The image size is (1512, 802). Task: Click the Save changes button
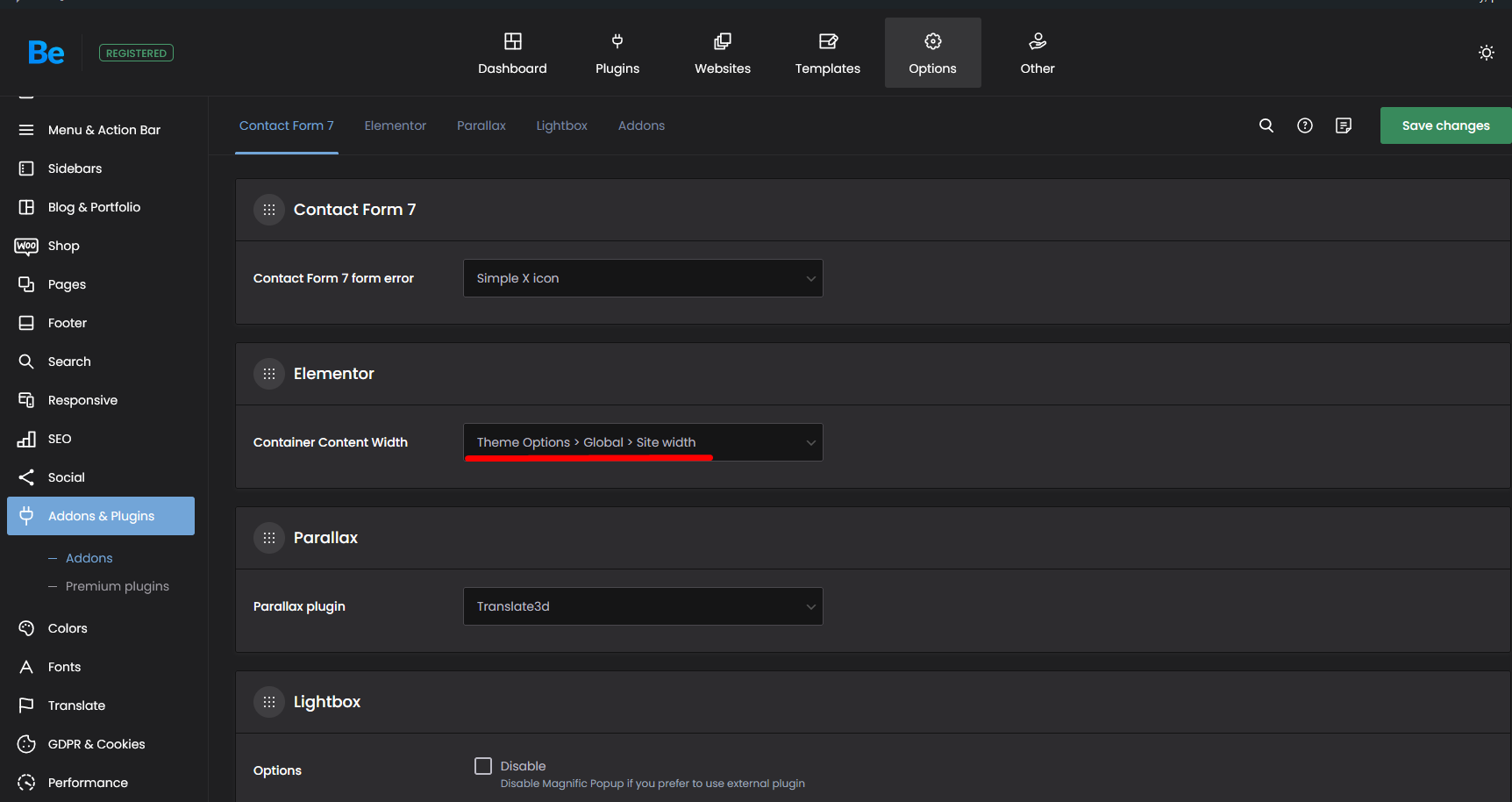1445,125
